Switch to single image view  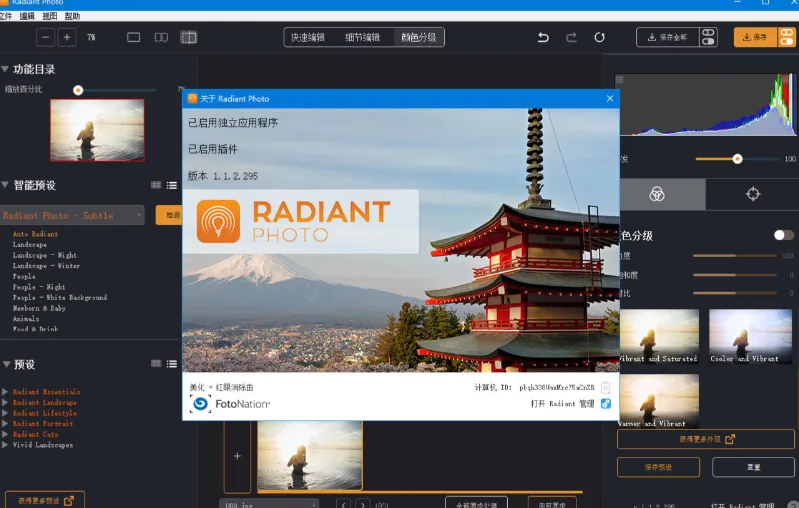tap(134, 37)
